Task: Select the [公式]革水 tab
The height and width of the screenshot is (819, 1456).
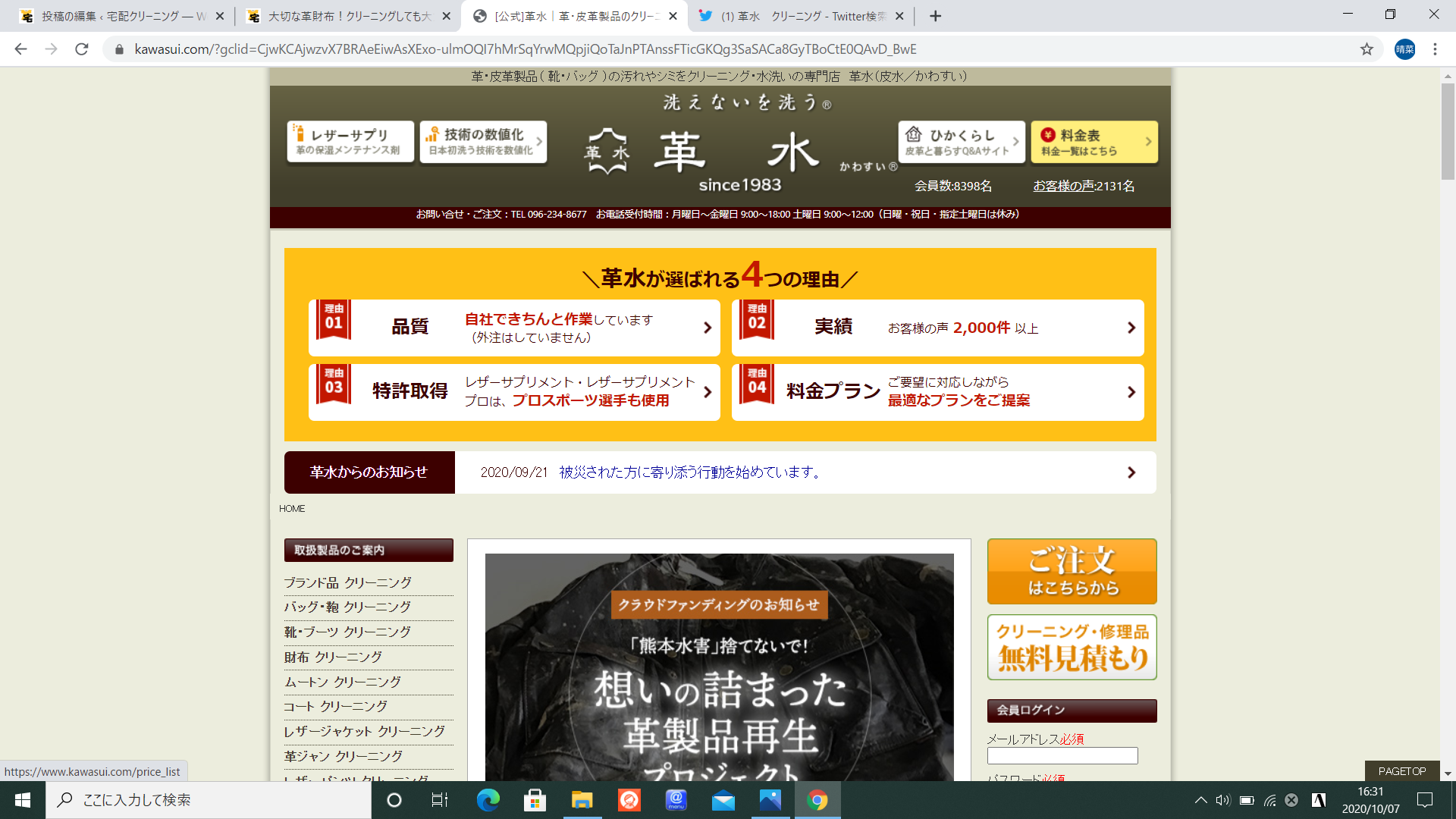Action: [574, 16]
